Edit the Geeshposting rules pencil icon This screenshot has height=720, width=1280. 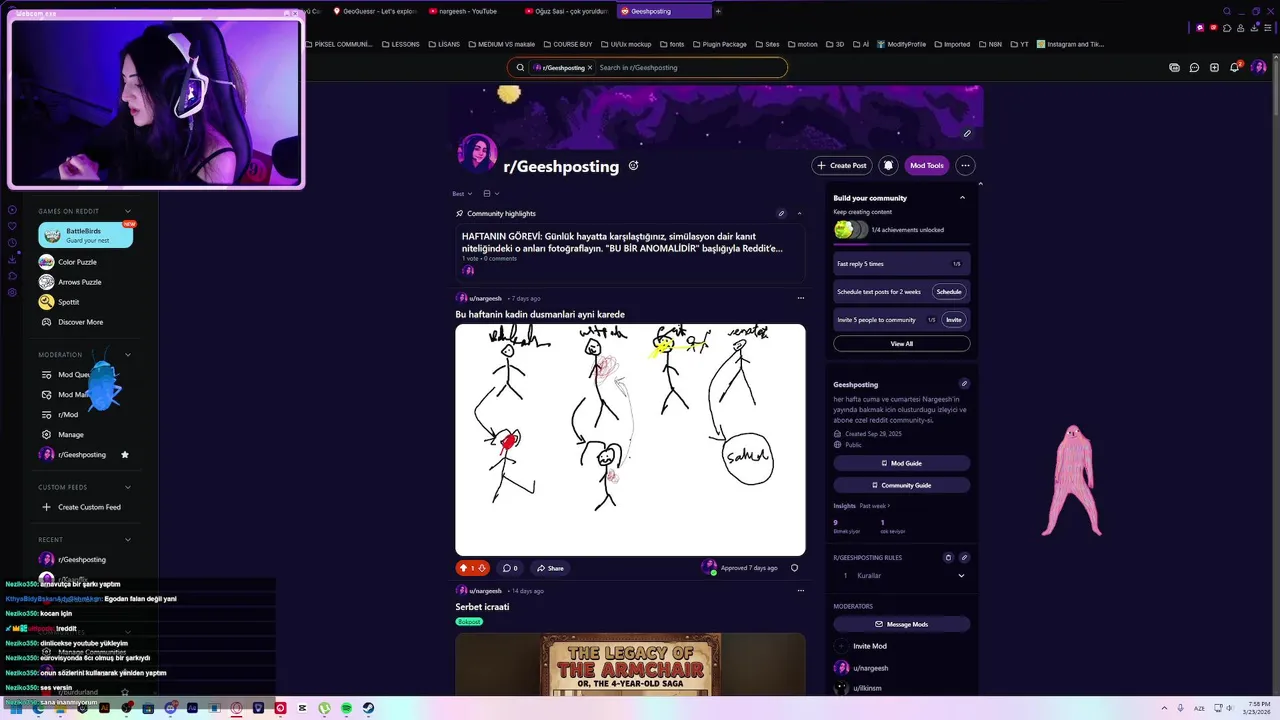[964, 557]
